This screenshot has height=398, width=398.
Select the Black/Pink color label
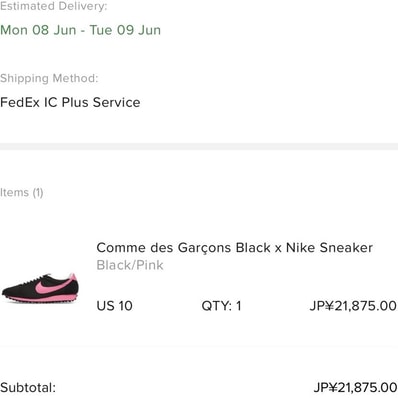(x=130, y=265)
